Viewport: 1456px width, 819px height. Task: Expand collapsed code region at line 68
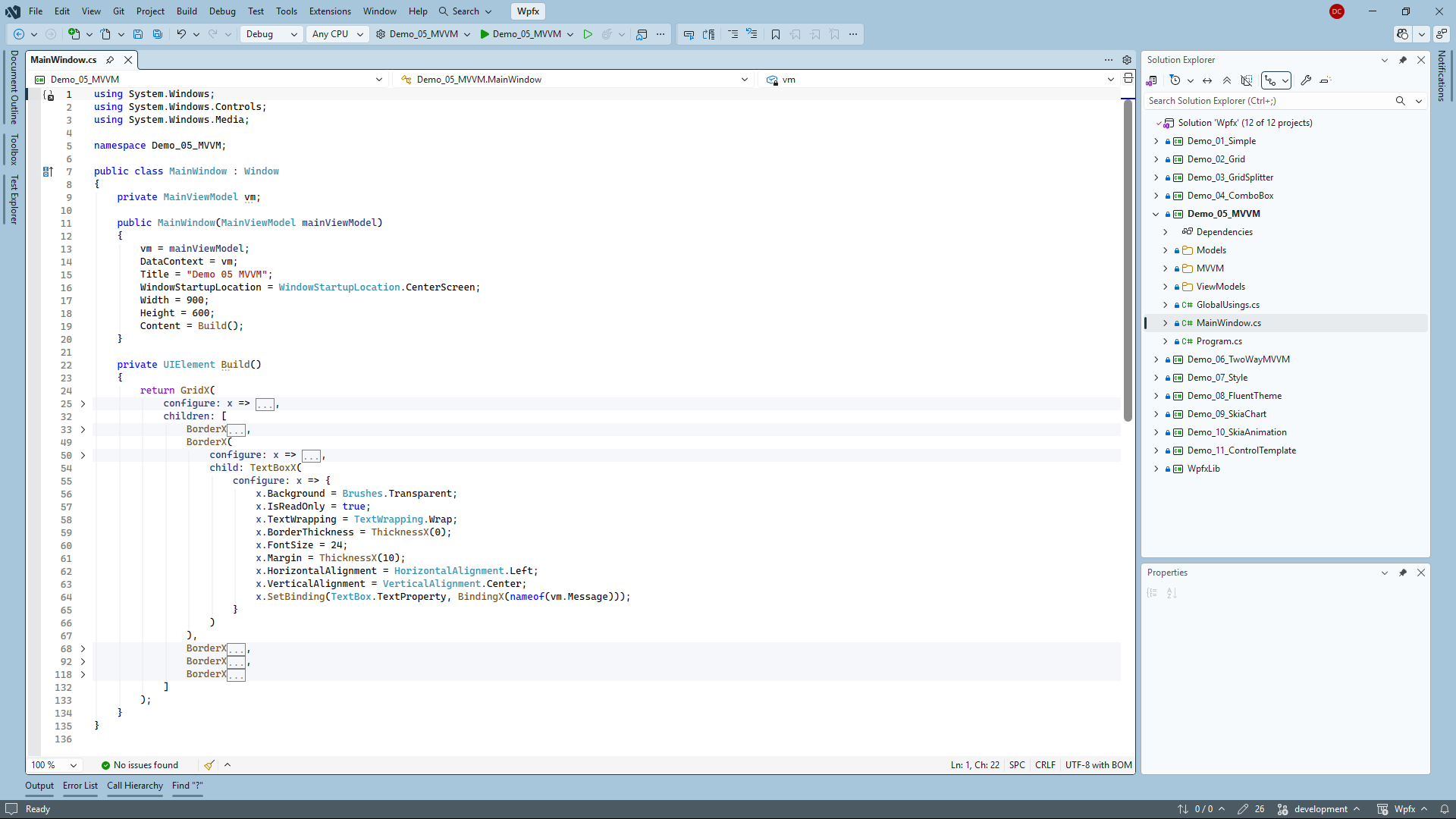[83, 649]
